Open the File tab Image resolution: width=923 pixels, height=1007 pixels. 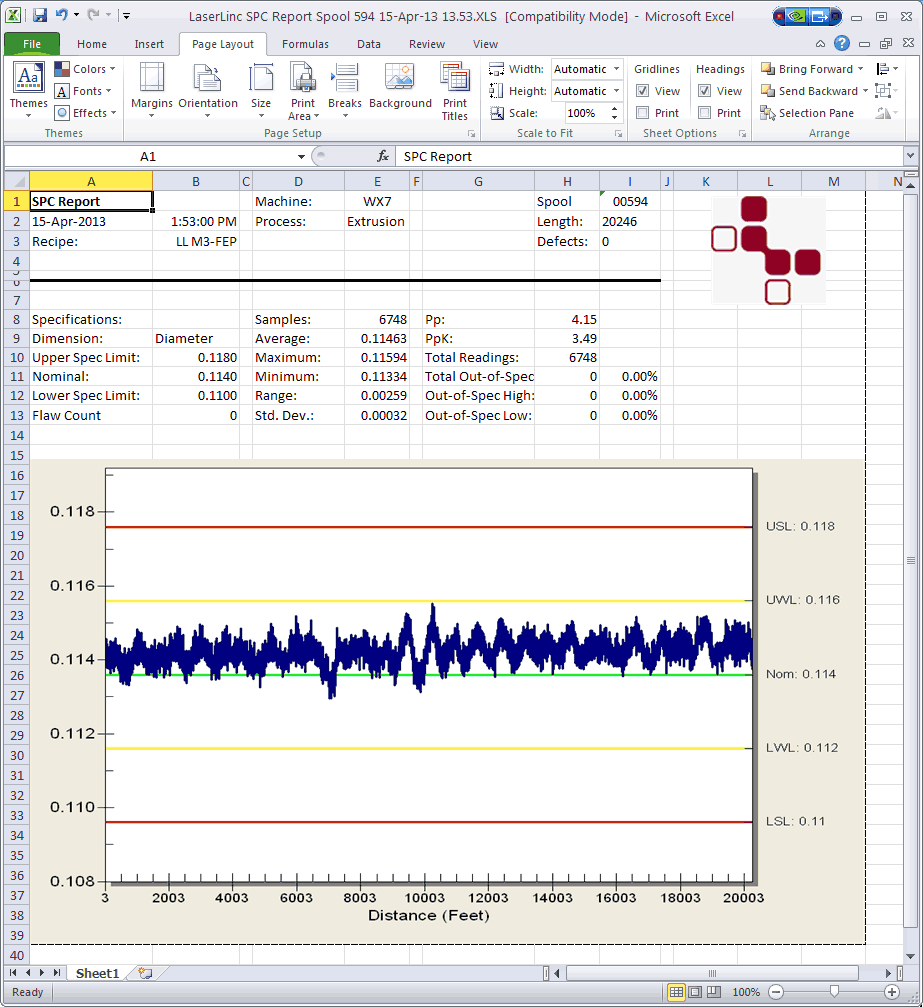(x=32, y=44)
